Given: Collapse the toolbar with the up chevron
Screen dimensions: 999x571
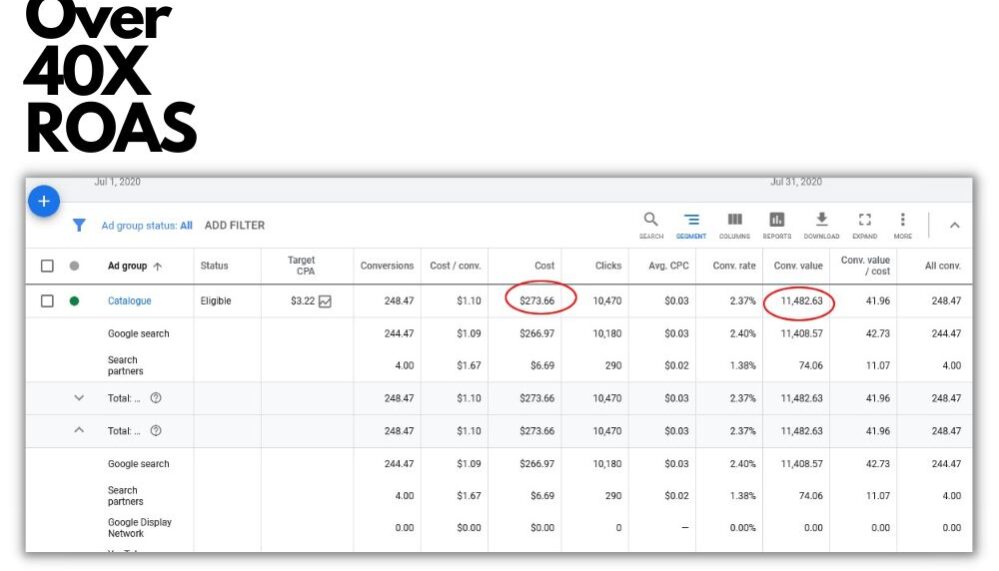Looking at the screenshot, I should (954, 226).
